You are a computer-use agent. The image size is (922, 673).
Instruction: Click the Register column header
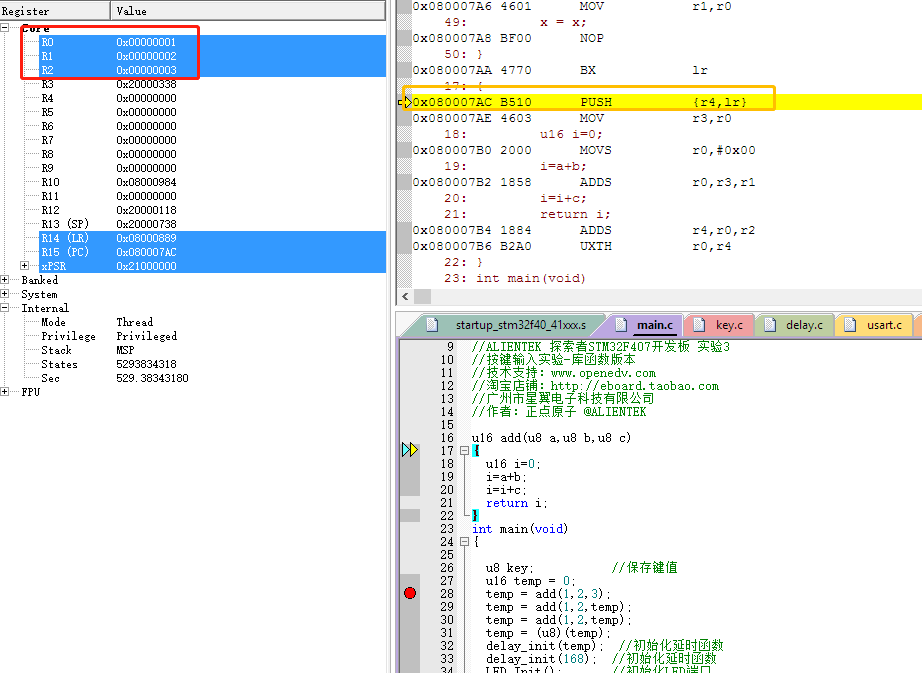55,11
